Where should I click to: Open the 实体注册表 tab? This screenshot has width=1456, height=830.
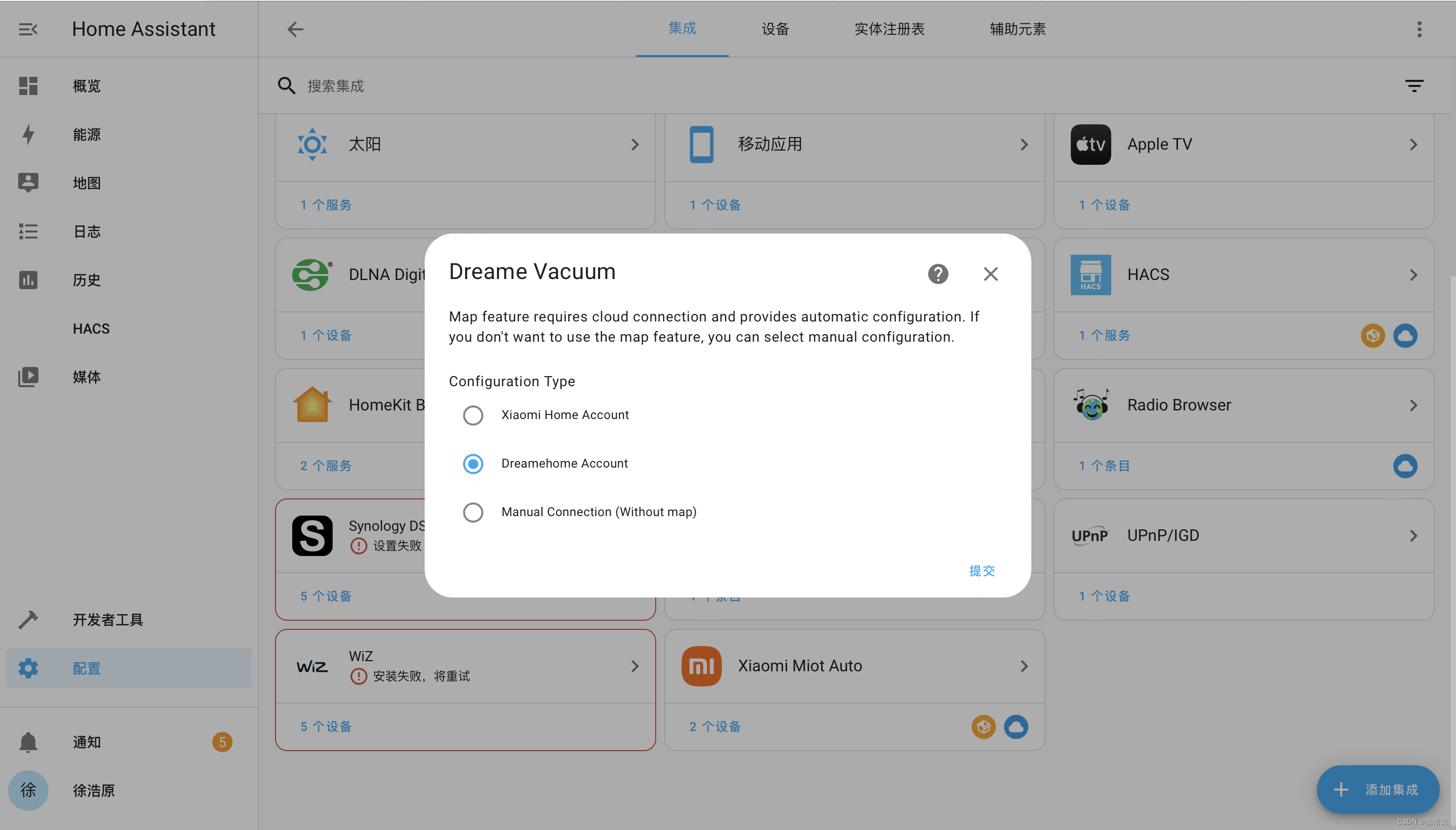click(x=889, y=29)
